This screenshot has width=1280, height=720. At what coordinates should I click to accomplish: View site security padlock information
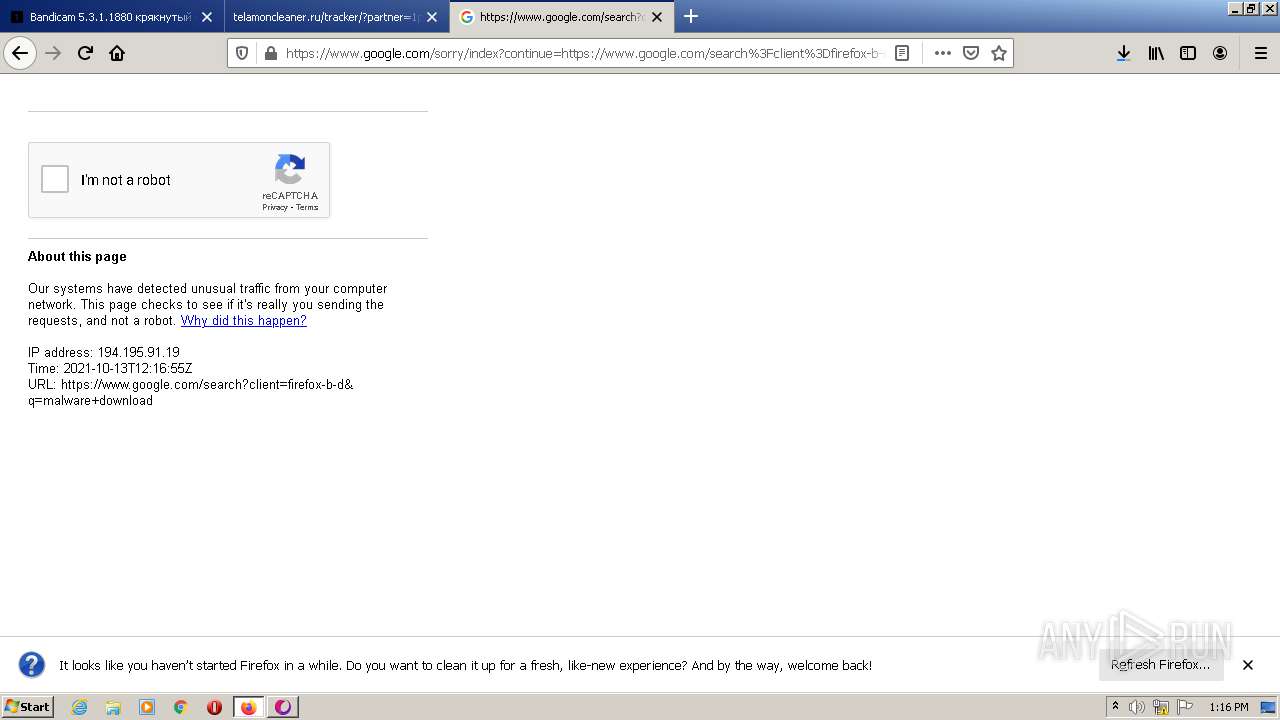[270, 53]
